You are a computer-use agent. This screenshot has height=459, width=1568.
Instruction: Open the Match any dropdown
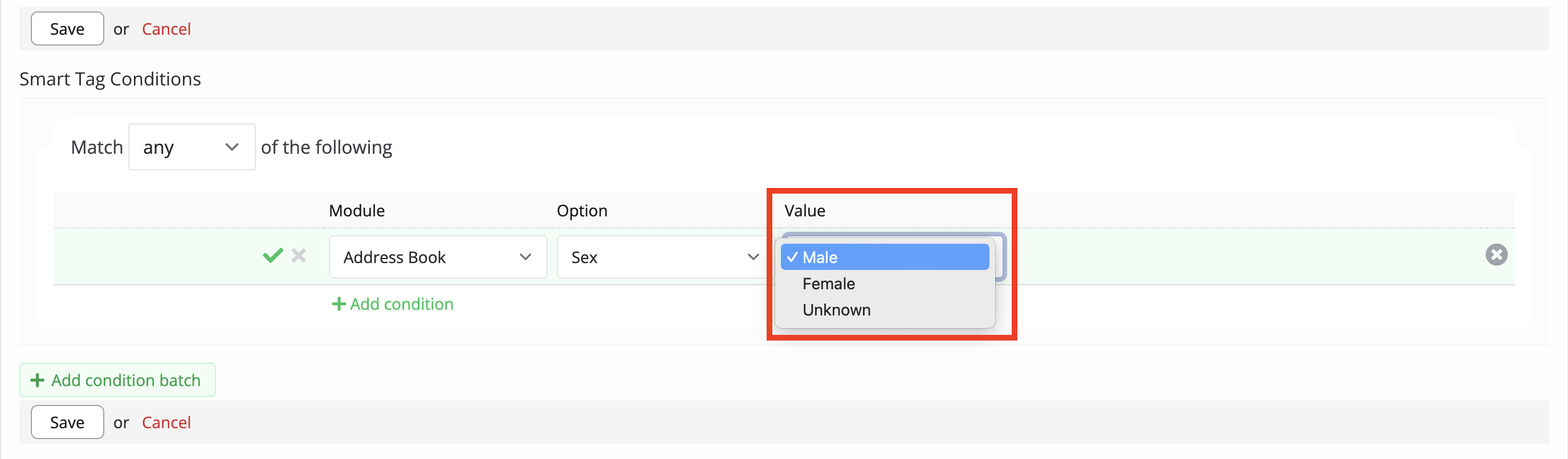[x=192, y=147]
